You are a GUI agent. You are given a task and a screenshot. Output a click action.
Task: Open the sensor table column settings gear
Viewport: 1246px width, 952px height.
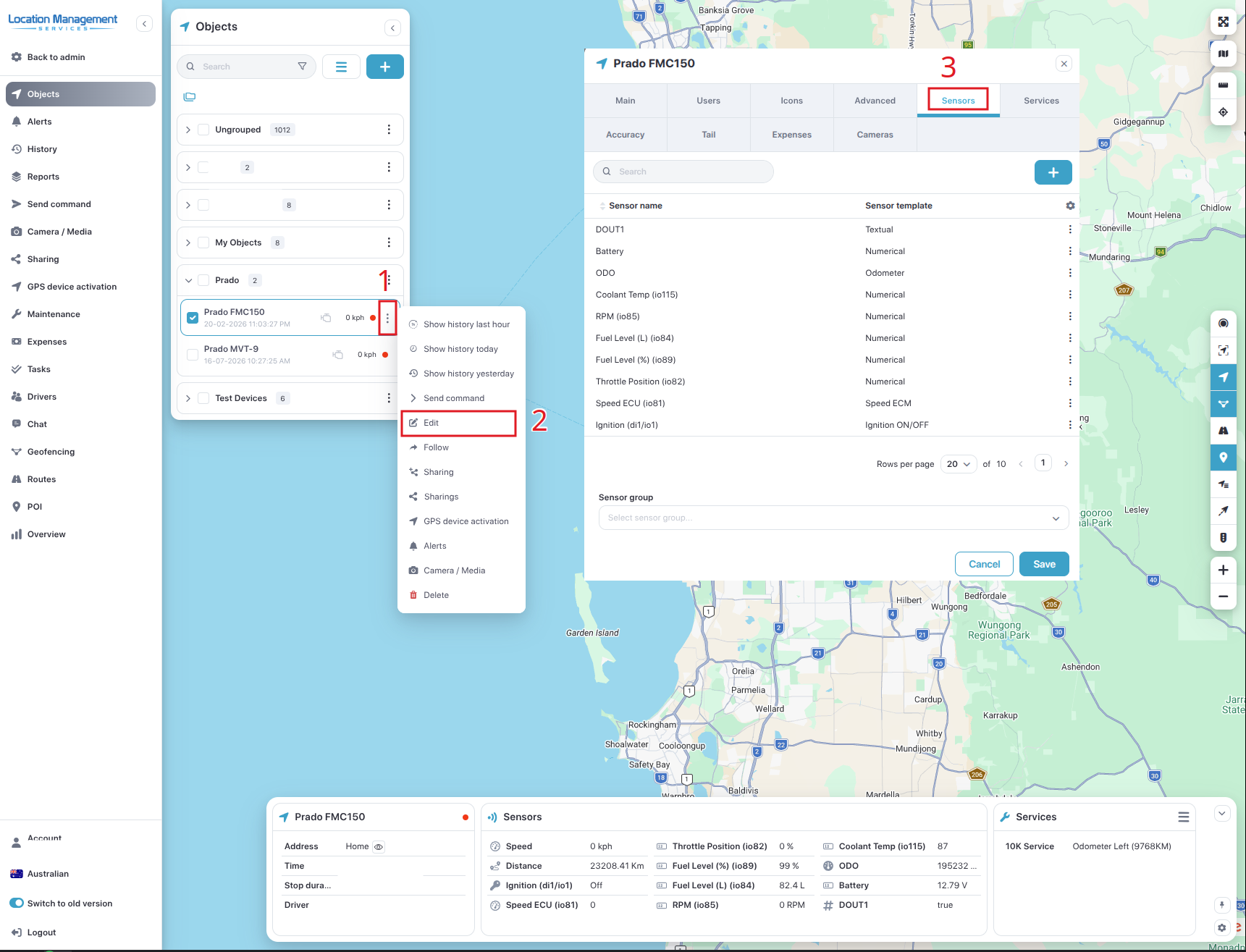tap(1070, 206)
